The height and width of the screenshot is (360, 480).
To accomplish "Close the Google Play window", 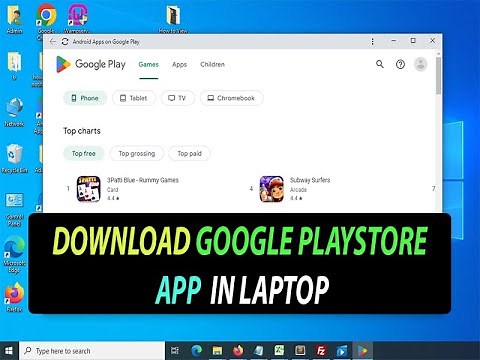I will click(x=432, y=41).
